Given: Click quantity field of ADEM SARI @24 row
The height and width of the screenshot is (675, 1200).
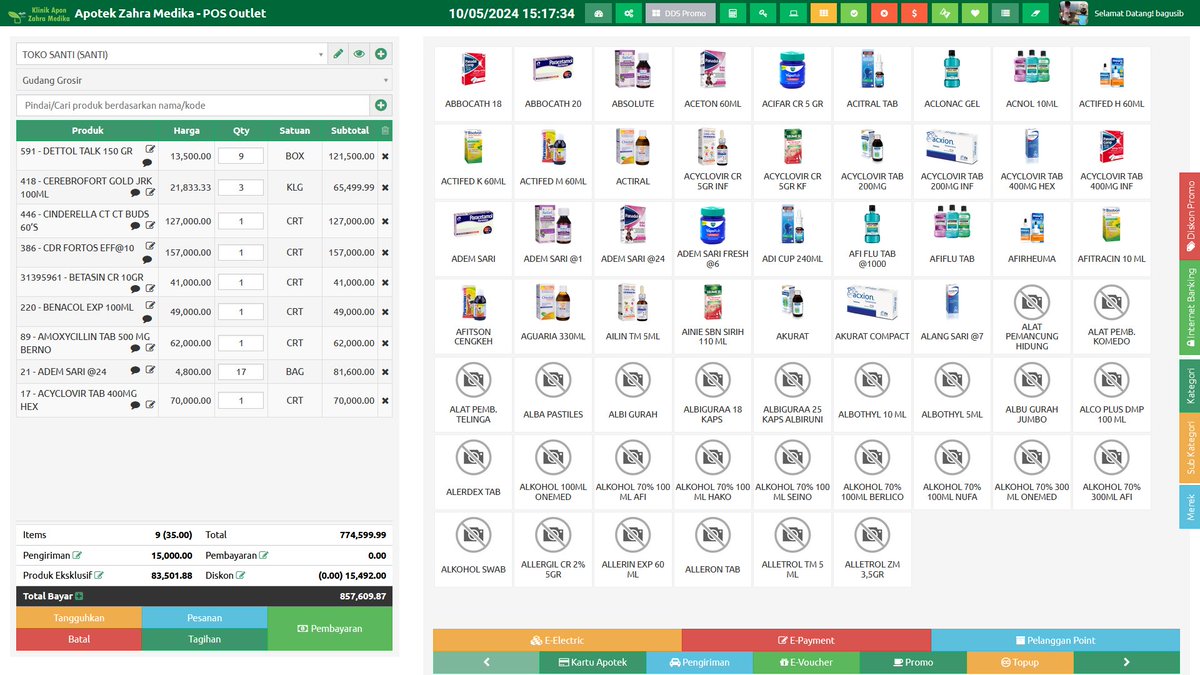Looking at the screenshot, I should (240, 372).
